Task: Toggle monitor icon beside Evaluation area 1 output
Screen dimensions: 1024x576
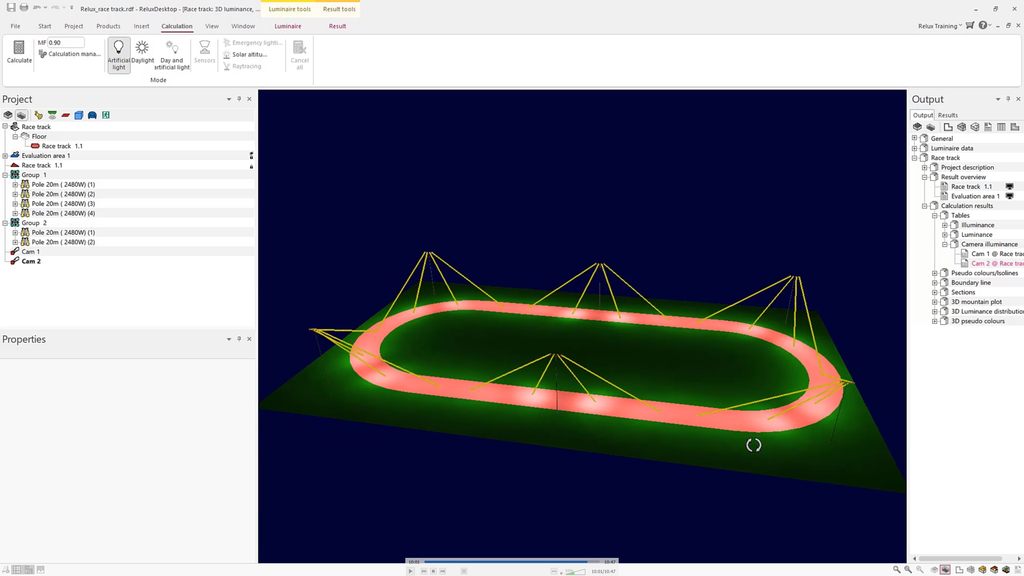Action: [x=1010, y=196]
